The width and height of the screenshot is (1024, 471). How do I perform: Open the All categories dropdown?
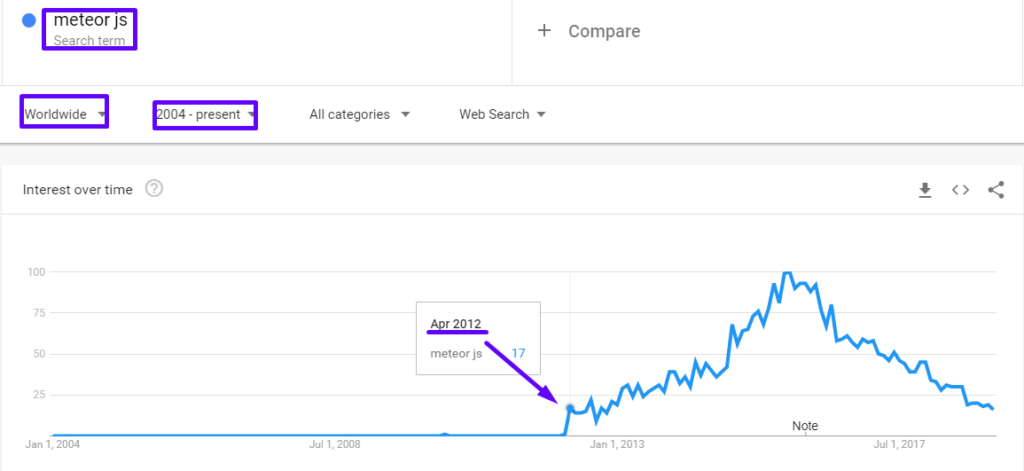point(359,114)
